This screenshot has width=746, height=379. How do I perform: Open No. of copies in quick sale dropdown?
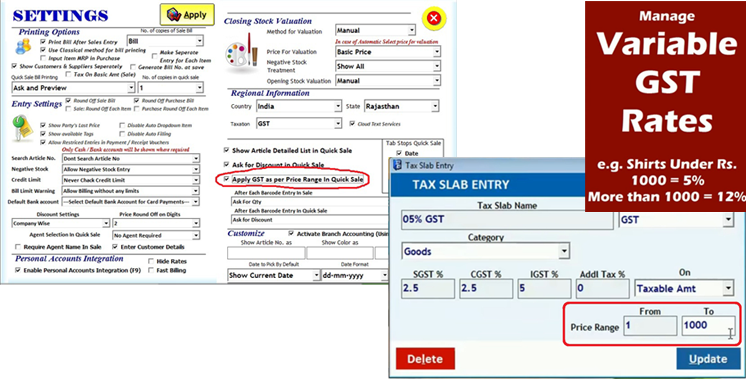(x=171, y=88)
